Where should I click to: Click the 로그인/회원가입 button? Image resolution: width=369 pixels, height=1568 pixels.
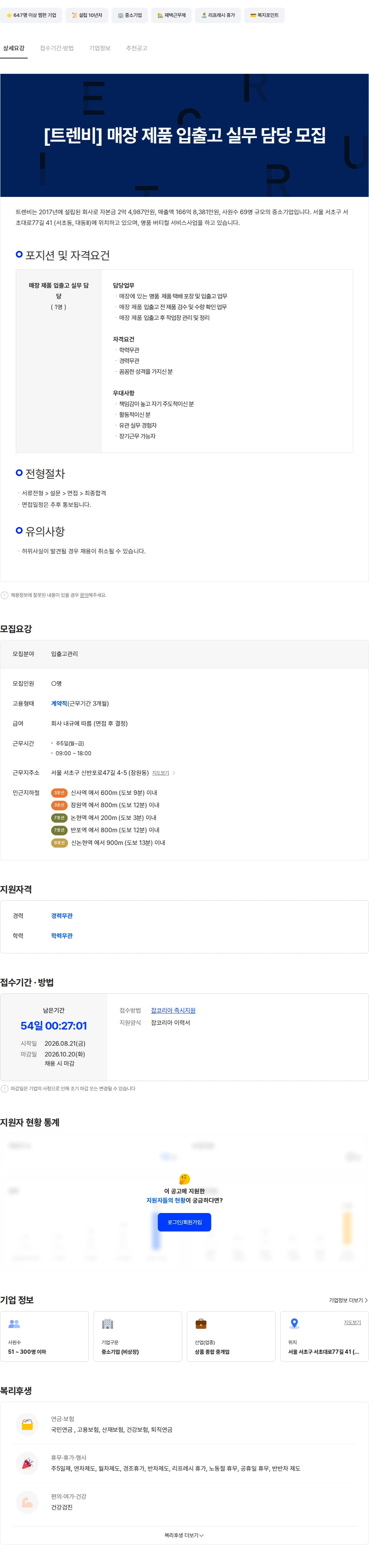click(184, 1222)
